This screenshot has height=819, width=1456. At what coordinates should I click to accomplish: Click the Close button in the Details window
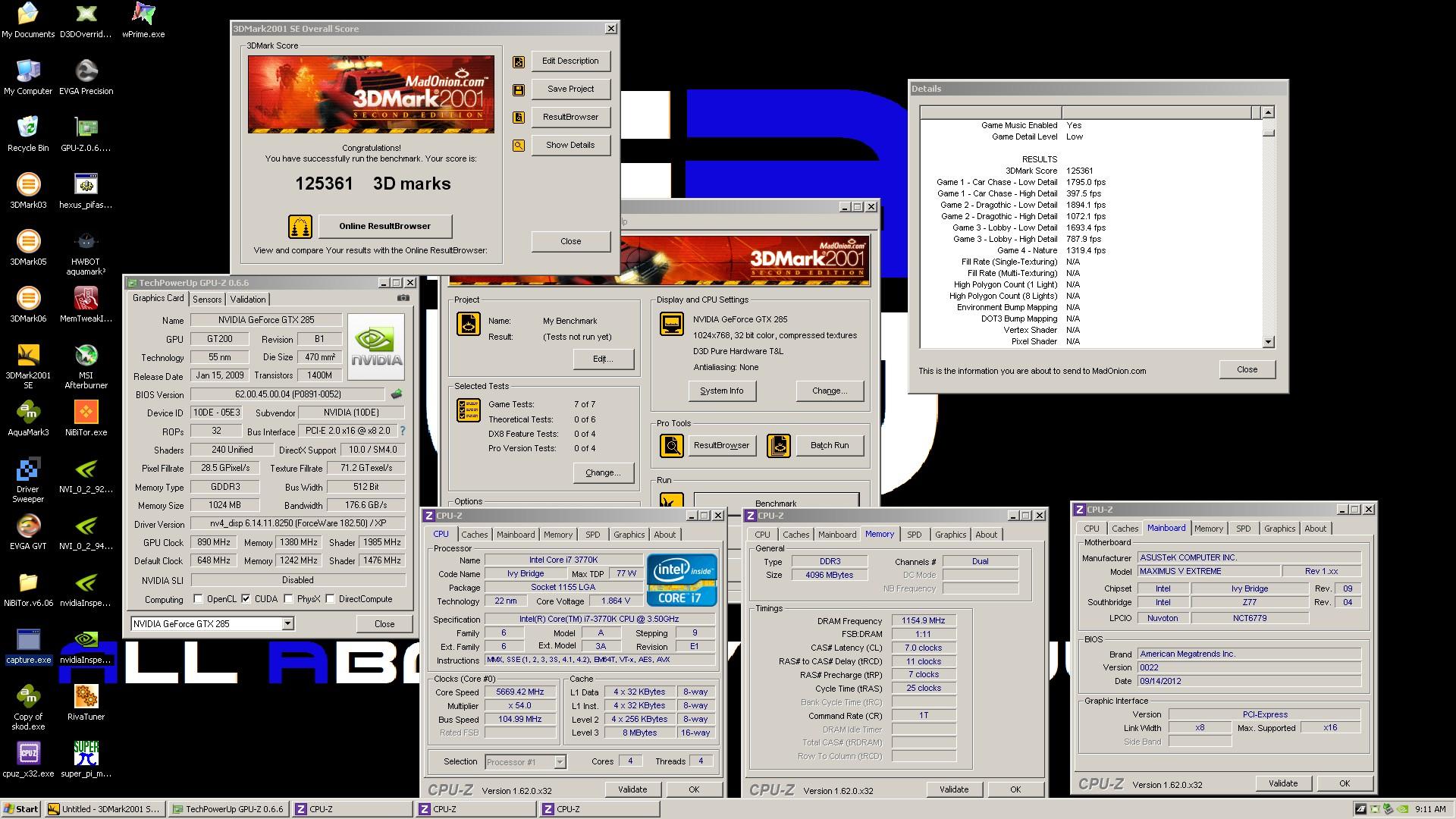click(x=1247, y=369)
